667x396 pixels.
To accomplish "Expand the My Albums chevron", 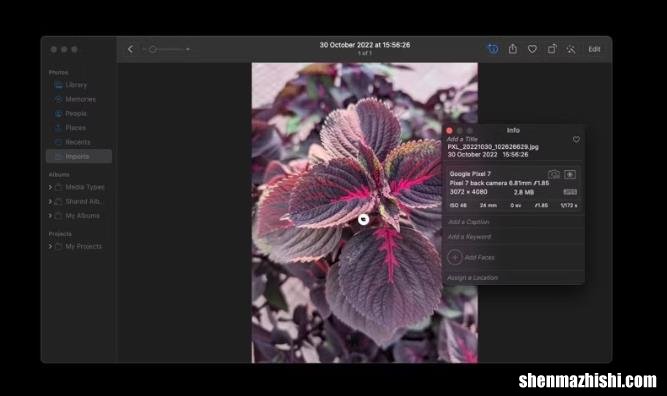I will click(50, 216).
